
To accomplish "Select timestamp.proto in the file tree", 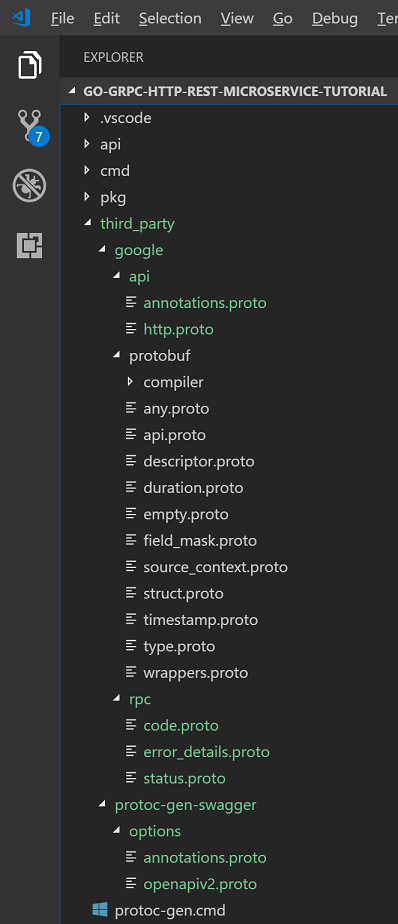I will [200, 620].
